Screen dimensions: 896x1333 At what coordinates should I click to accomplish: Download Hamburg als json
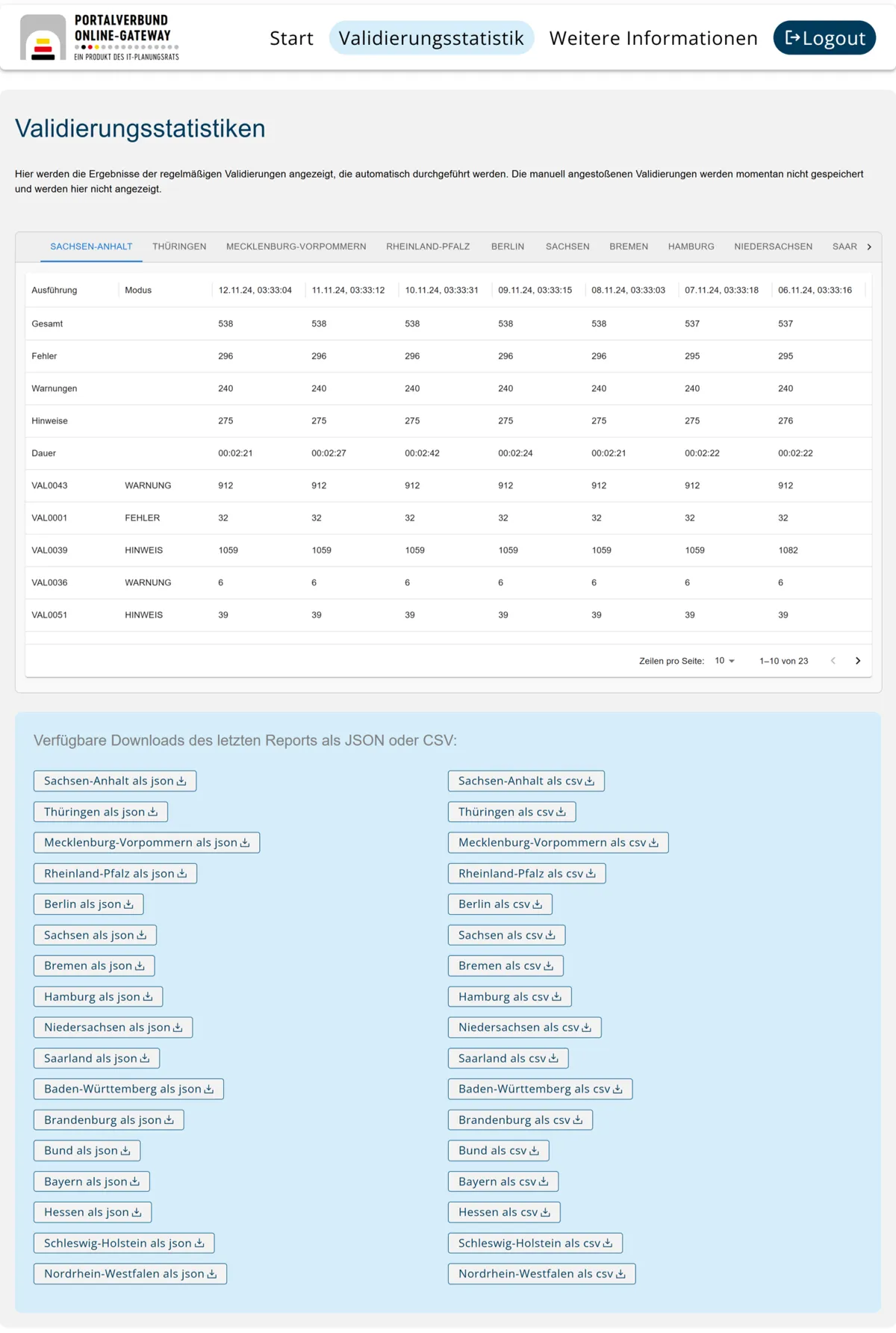98,997
